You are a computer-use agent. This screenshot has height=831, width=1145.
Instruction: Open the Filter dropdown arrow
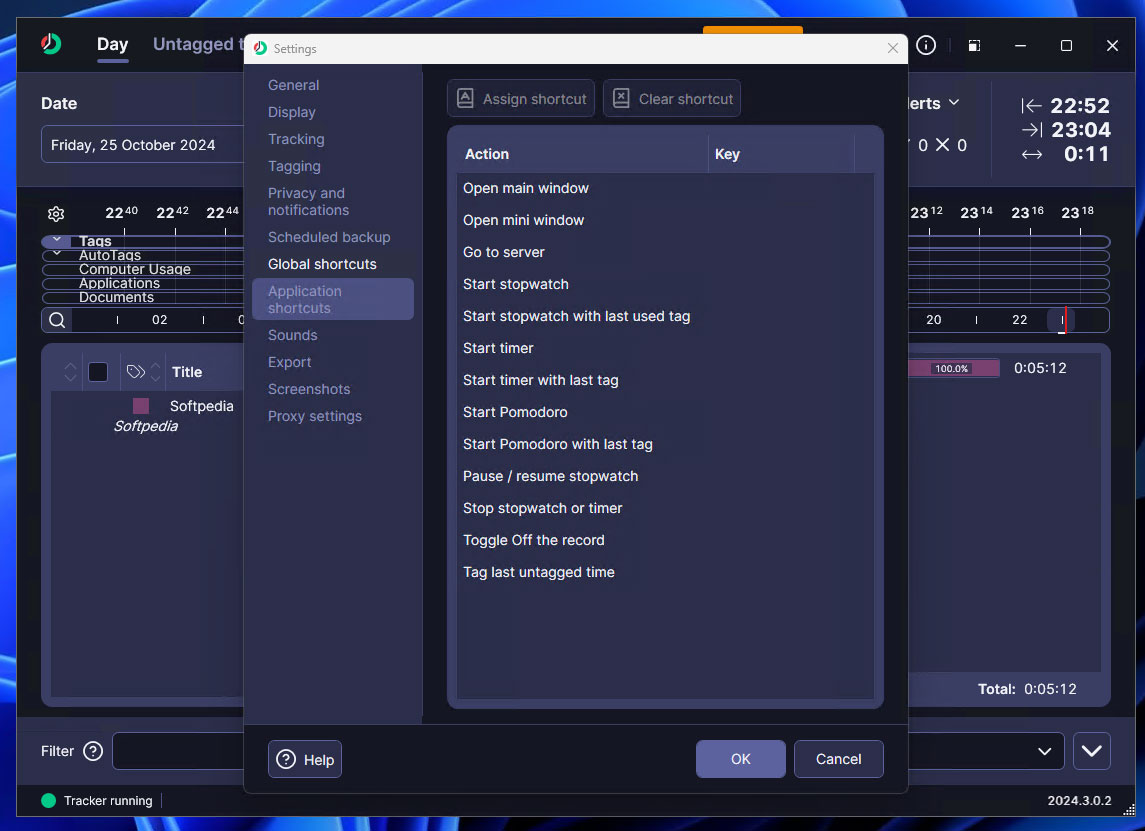point(1044,751)
